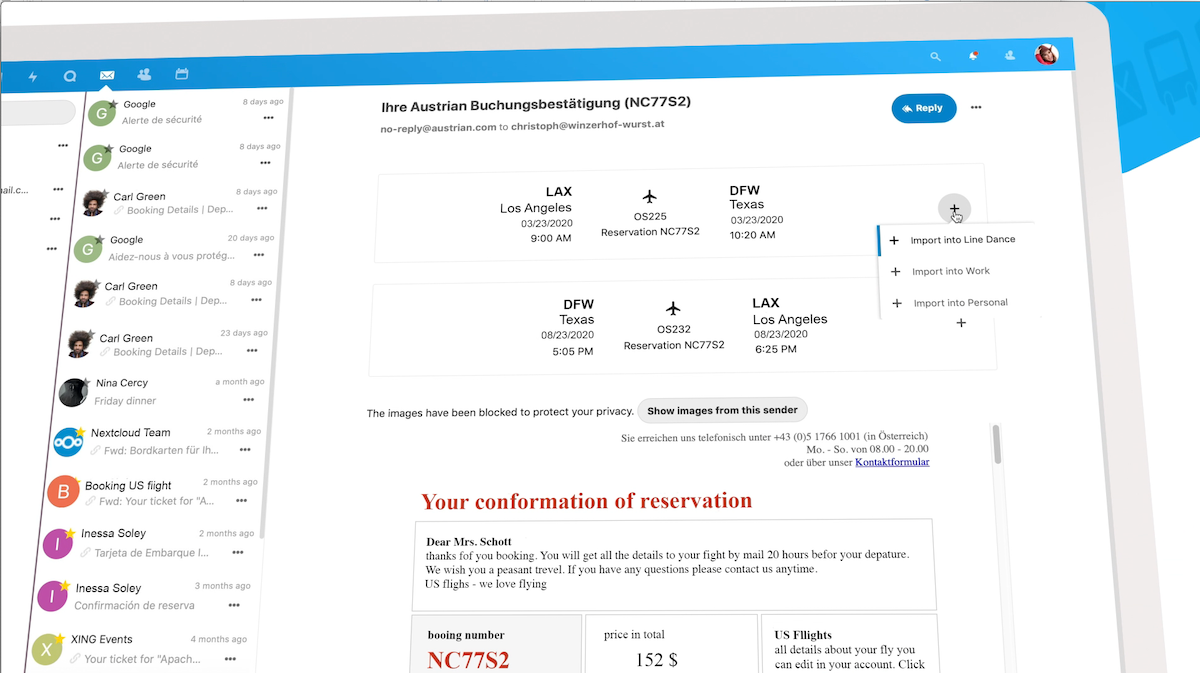Click recipient christoph@winzerhof-wurst.at
The width and height of the screenshot is (1200, 673).
pyautogui.click(x=588, y=125)
